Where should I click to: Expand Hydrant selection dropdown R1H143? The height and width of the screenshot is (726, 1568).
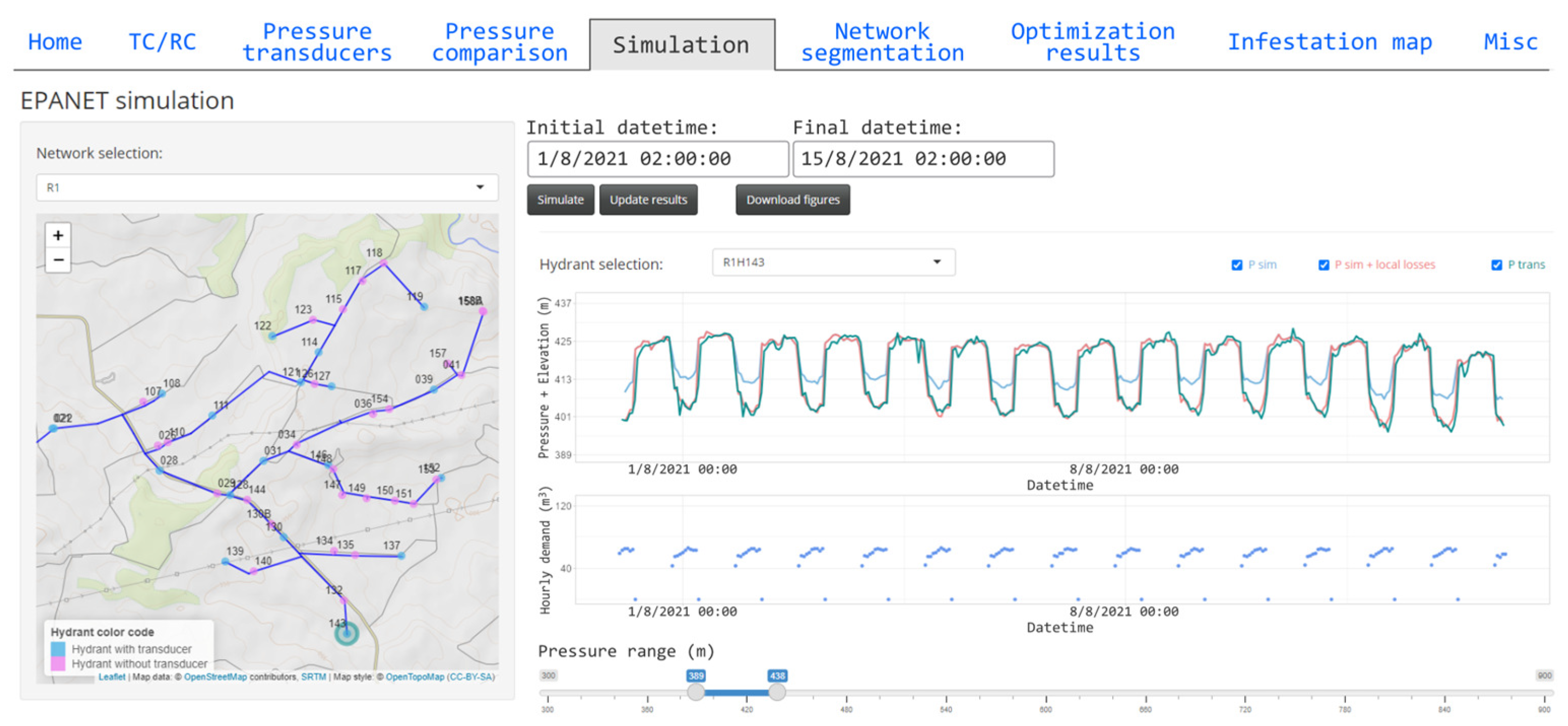tap(832, 262)
